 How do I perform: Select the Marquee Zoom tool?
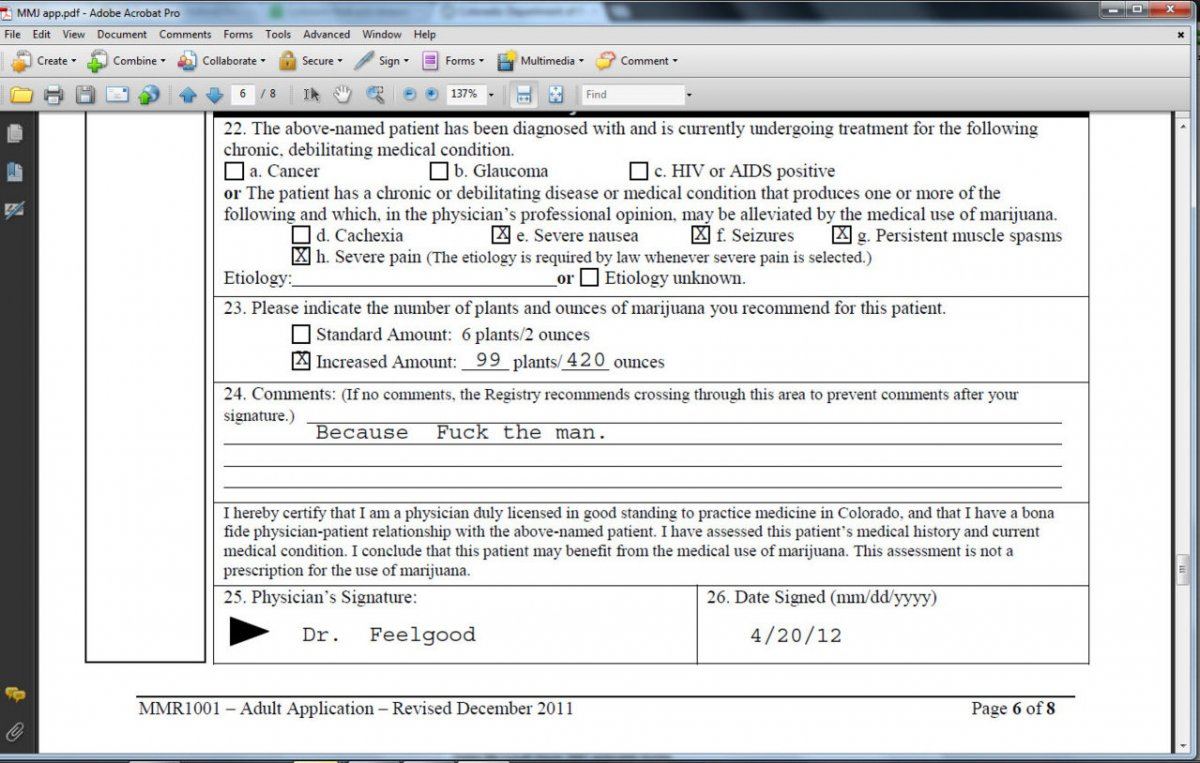point(375,95)
